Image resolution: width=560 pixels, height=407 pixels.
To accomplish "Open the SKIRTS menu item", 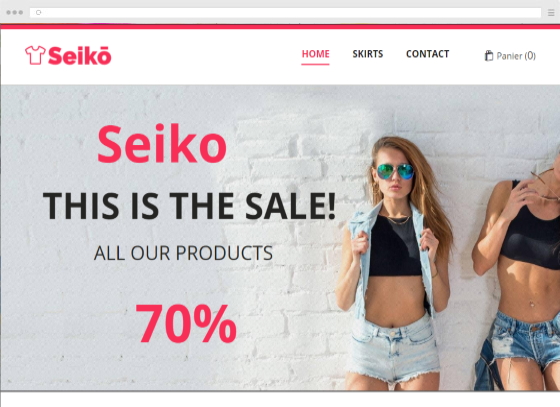I will pyautogui.click(x=368, y=54).
